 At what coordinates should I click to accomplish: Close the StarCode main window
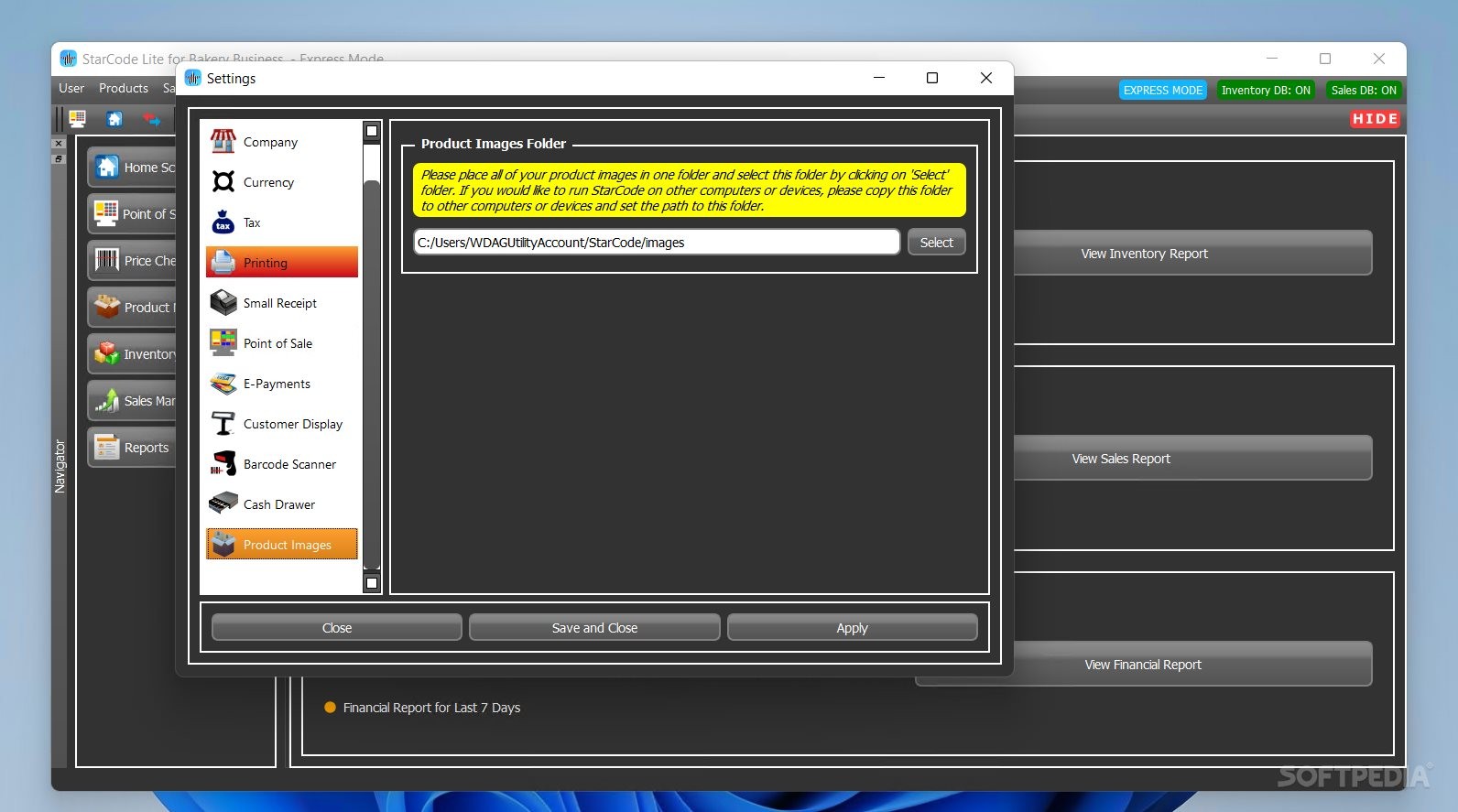1379,59
